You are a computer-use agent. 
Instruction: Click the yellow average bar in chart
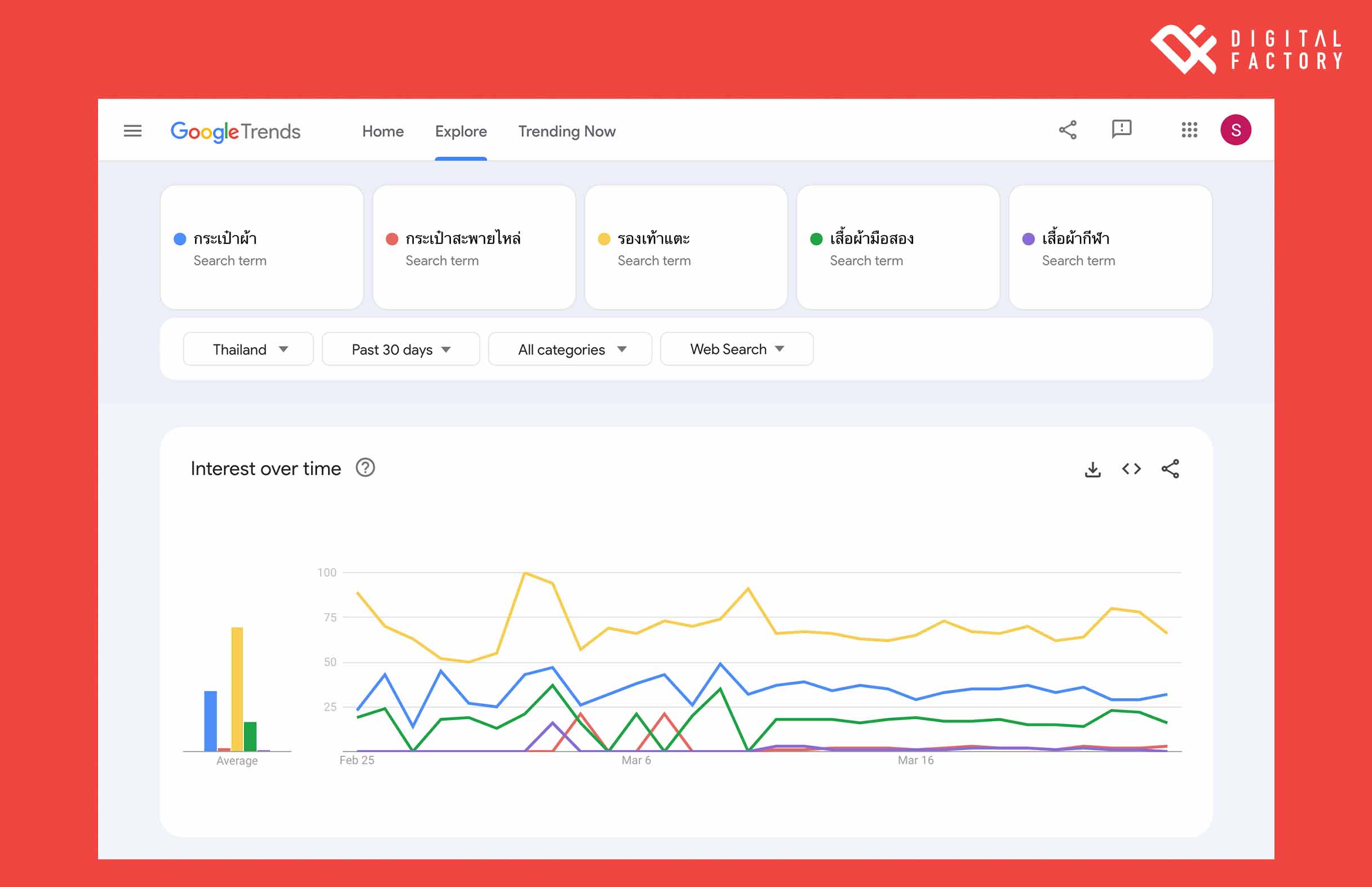pos(237,688)
